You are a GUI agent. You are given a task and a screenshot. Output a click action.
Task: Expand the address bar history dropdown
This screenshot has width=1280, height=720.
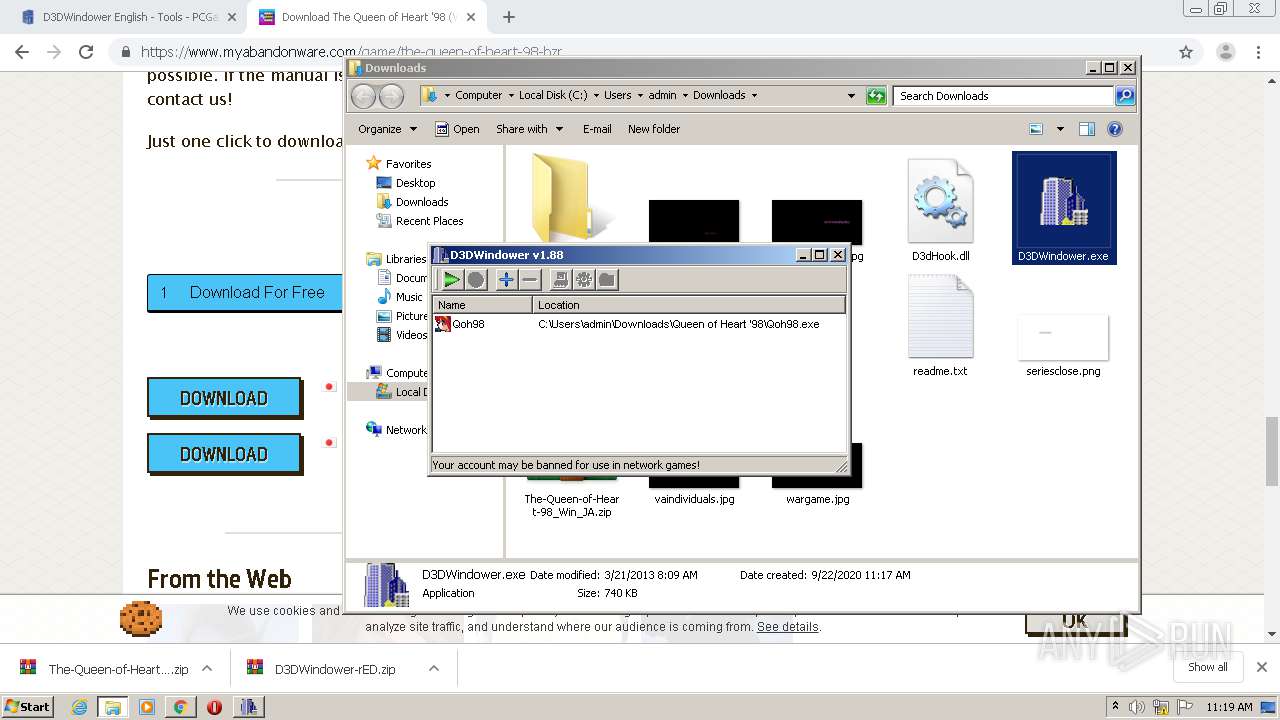tap(851, 96)
